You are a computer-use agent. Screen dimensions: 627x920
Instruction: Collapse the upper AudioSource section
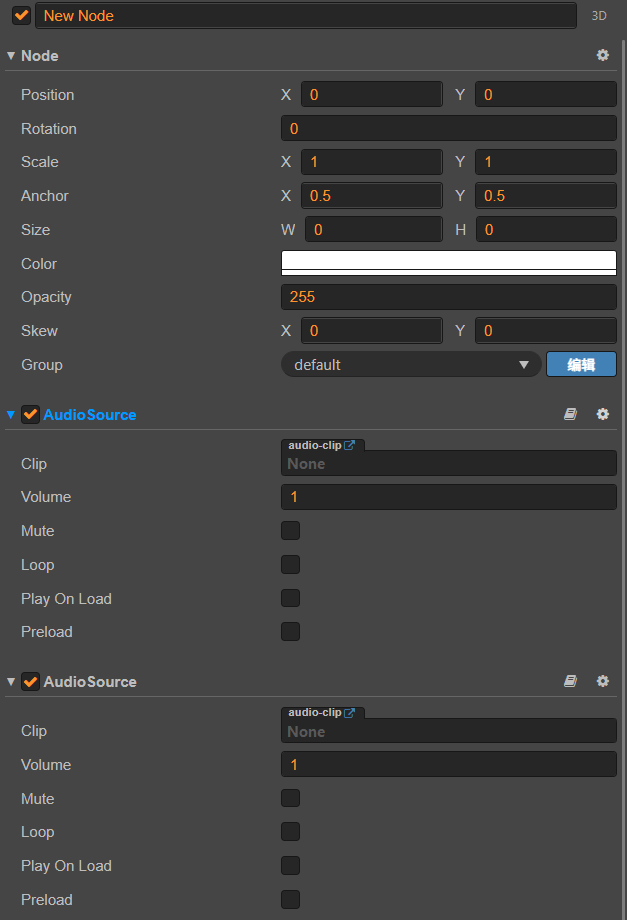tap(11, 414)
